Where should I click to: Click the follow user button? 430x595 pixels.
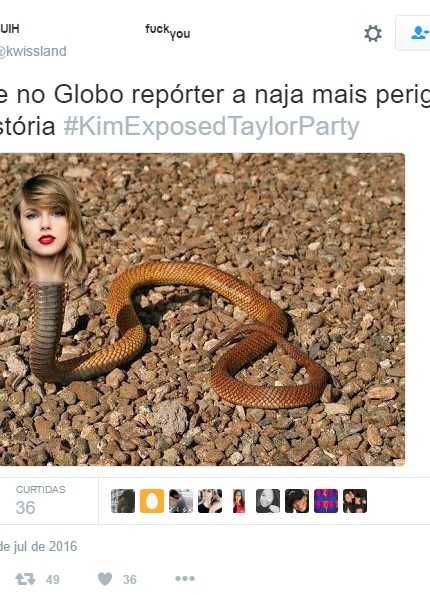tap(413, 33)
